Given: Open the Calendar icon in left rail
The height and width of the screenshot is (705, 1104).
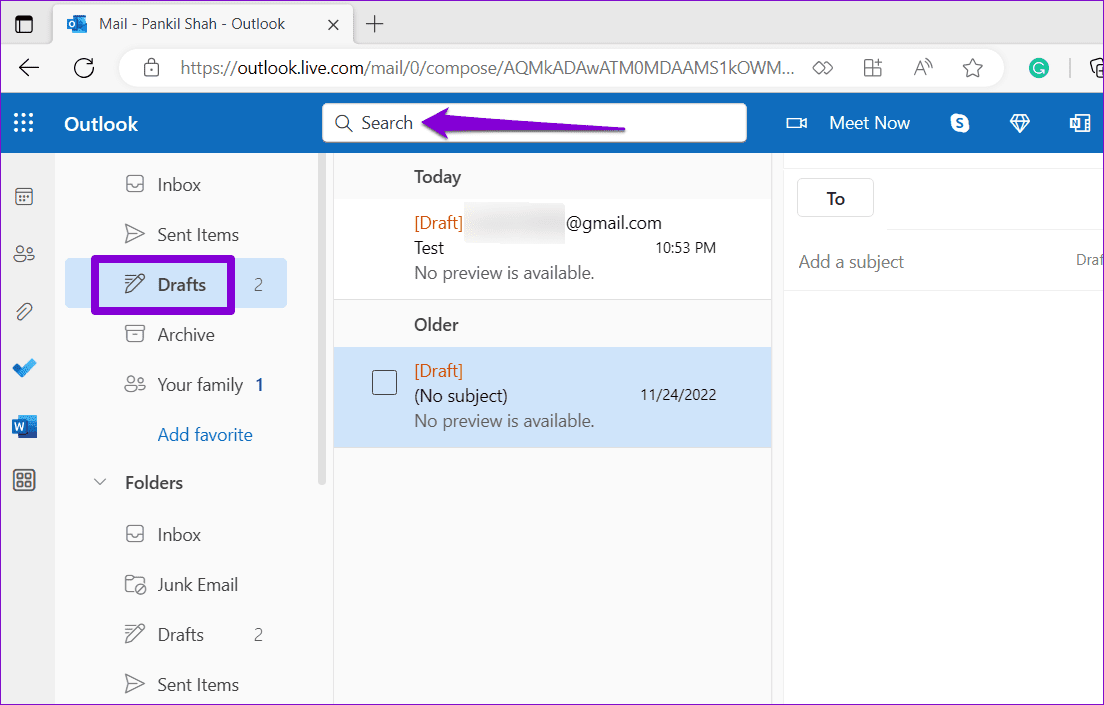Looking at the screenshot, I should click(24, 196).
